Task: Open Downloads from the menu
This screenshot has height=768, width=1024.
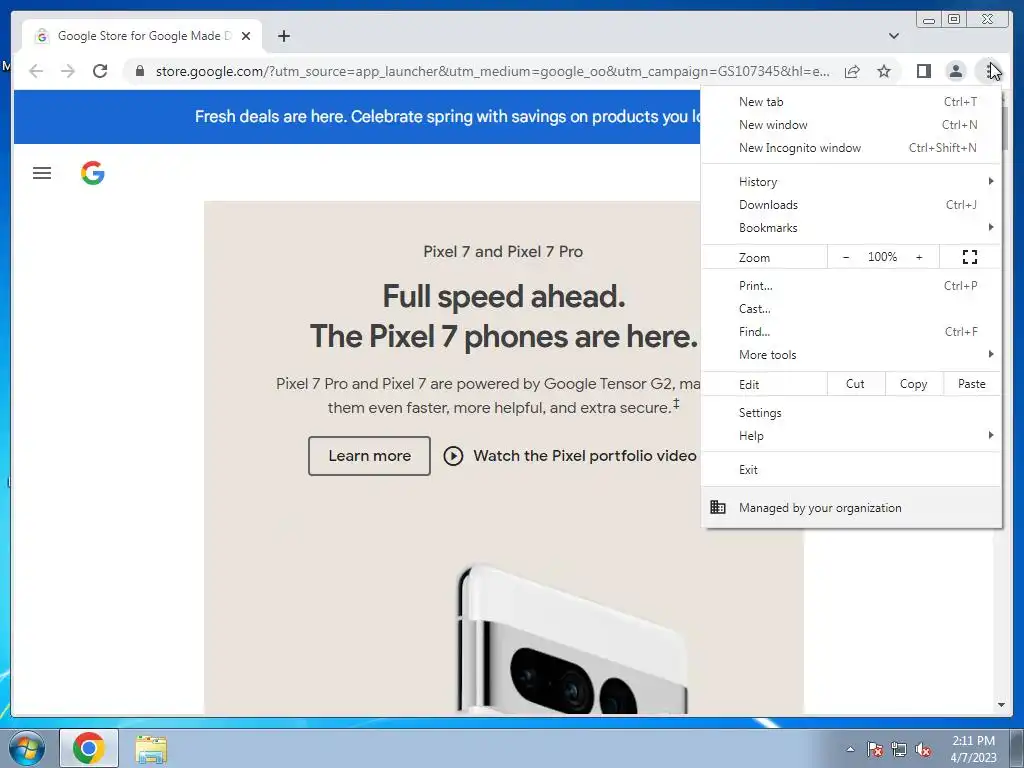Action: tap(851, 205)
